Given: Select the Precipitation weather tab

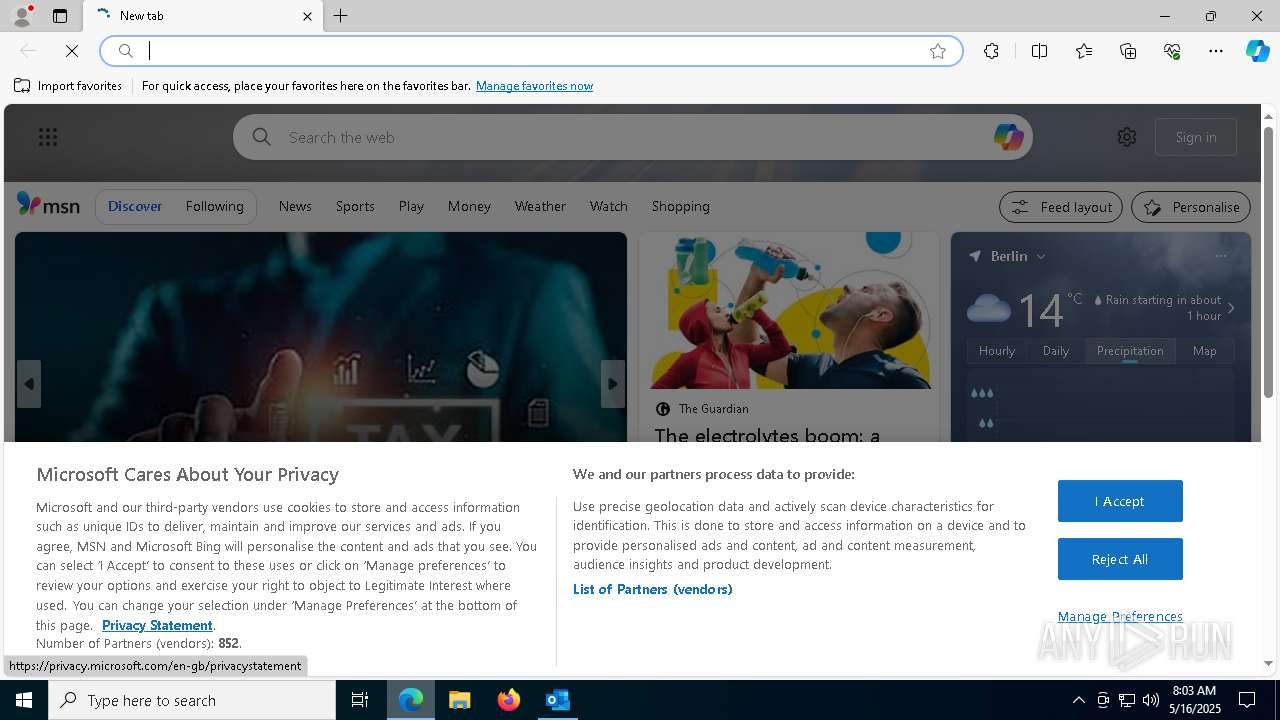Looking at the screenshot, I should tap(1130, 351).
